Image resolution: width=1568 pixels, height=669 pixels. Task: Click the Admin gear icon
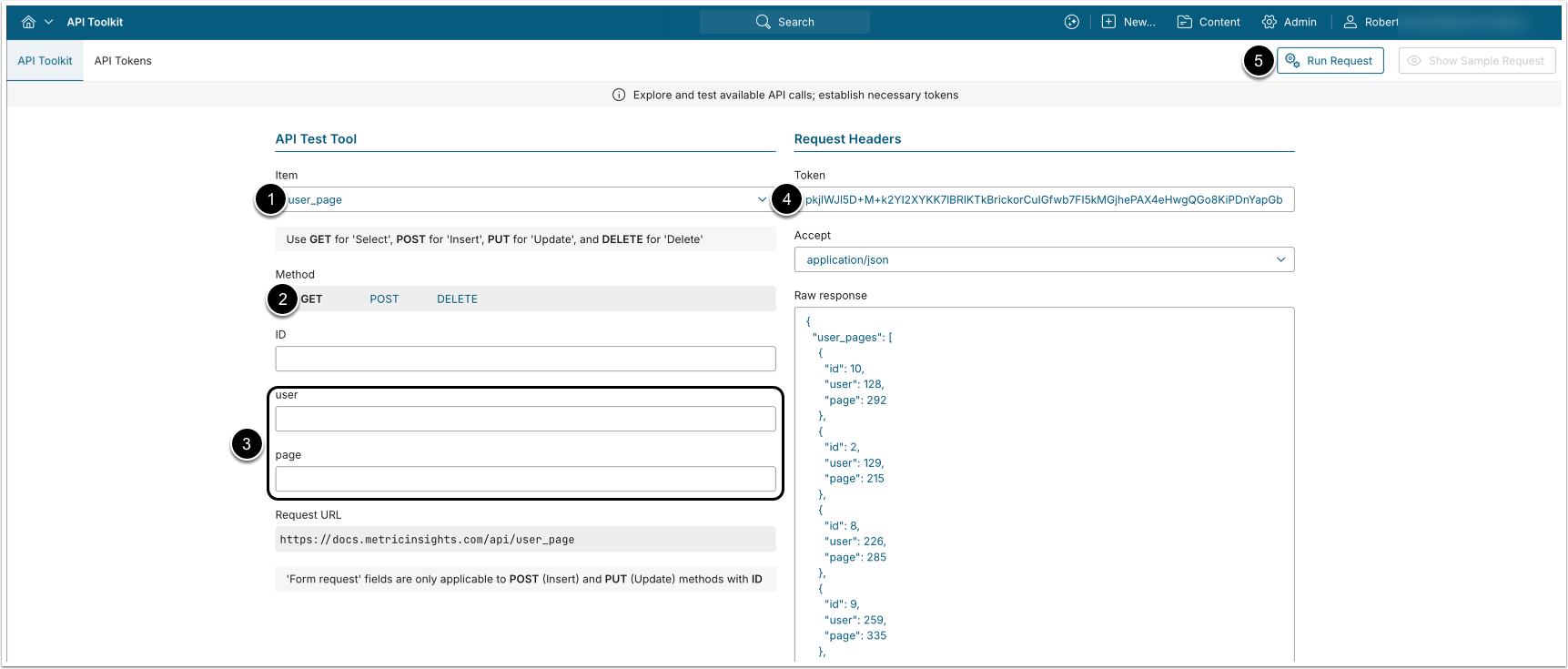pos(1269,22)
